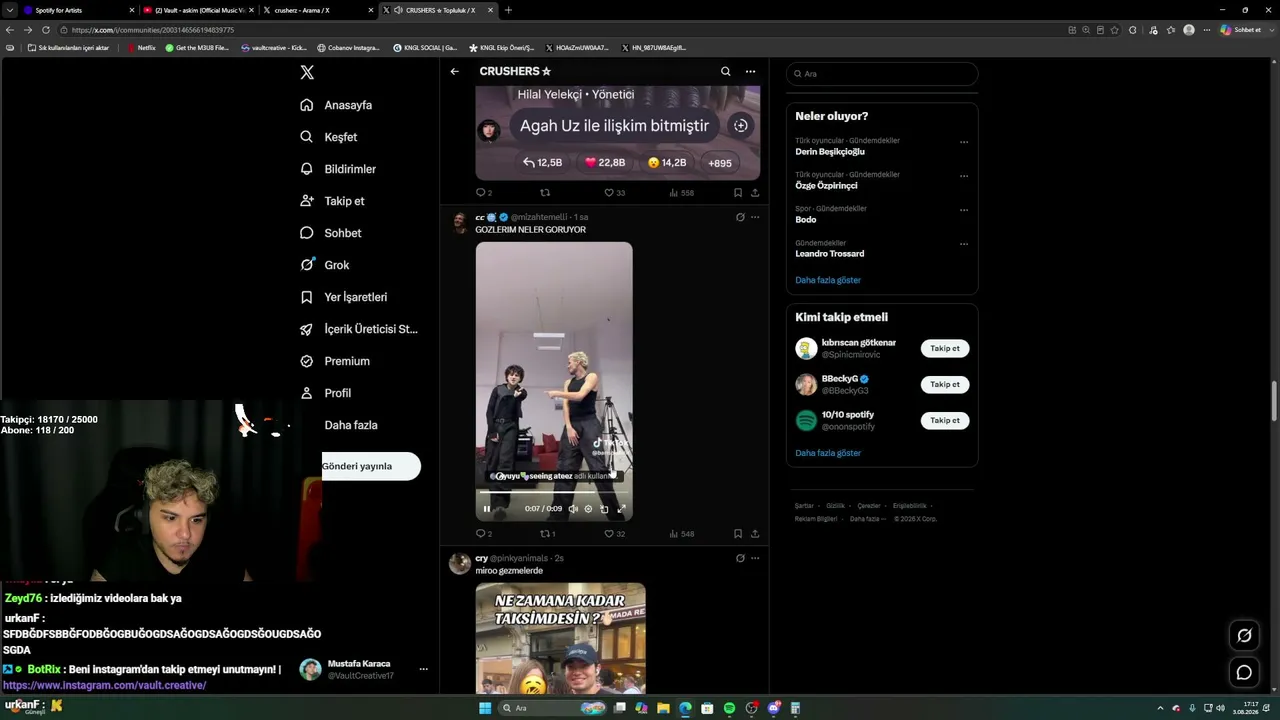Open options for Özge Özpirinçci trend
Viewport: 1280px width, 720px height.
point(964,176)
